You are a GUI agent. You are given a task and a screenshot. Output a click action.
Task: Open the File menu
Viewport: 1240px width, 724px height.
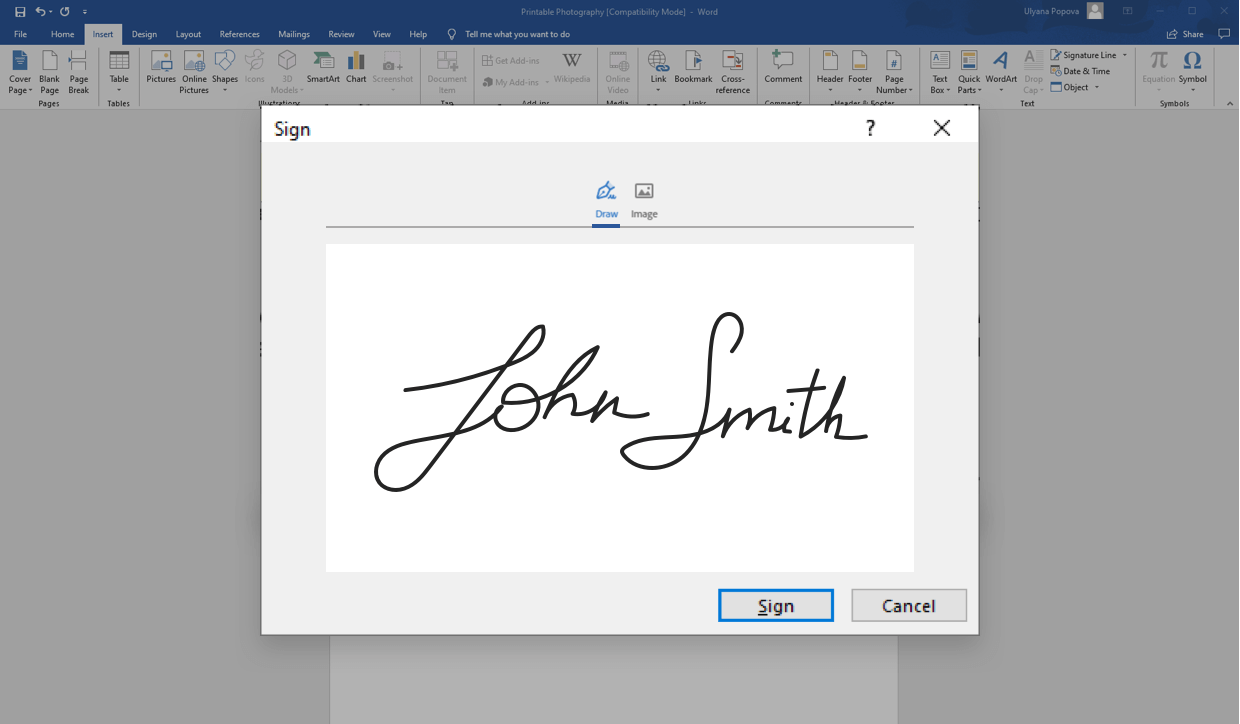tap(20, 34)
